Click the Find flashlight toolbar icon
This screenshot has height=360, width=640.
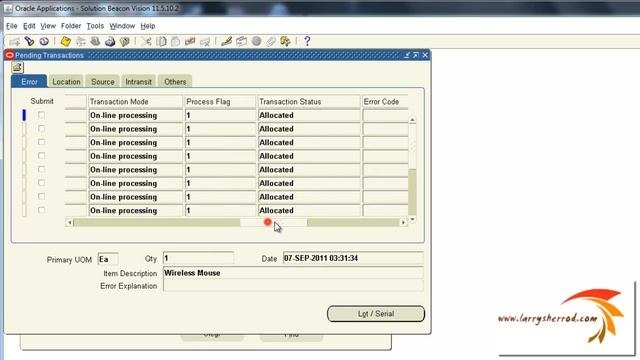pyautogui.click(x=29, y=41)
